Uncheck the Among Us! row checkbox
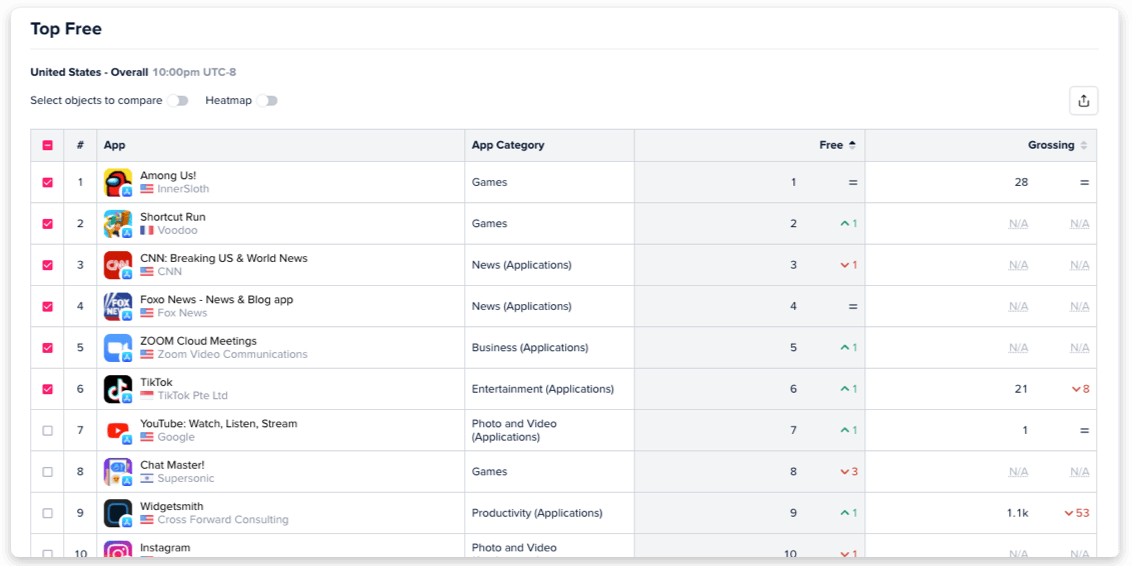The height and width of the screenshot is (566, 1132). (48, 183)
